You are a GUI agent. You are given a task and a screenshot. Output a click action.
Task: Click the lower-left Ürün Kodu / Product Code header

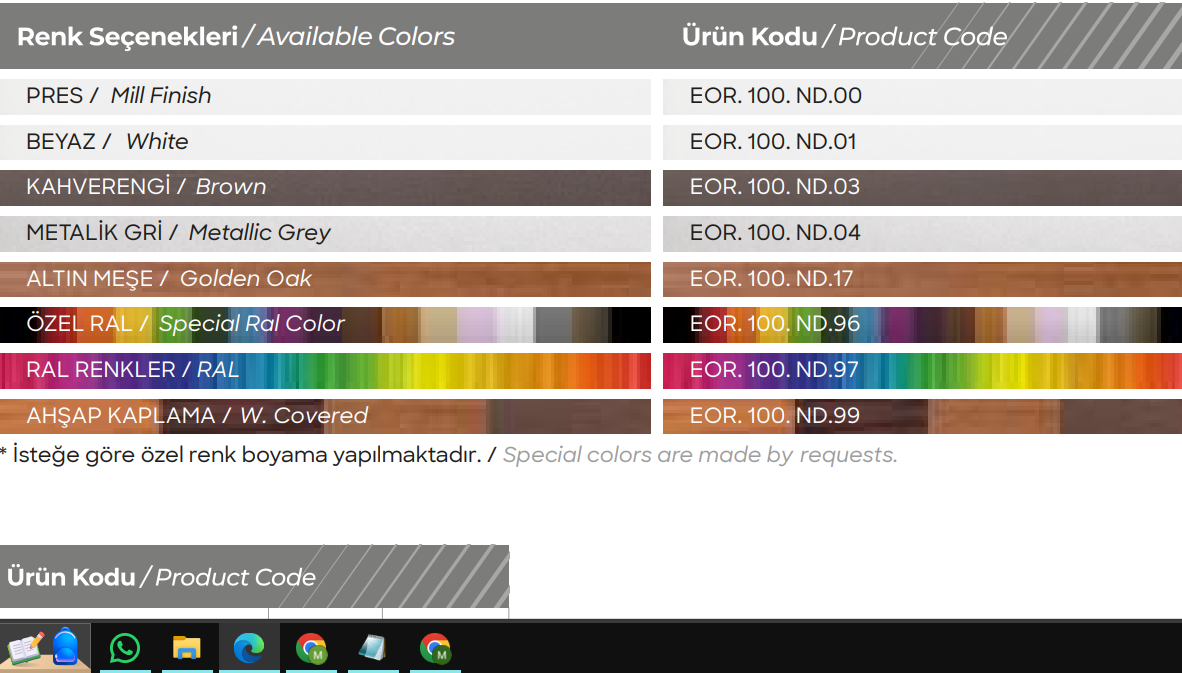pos(161,577)
